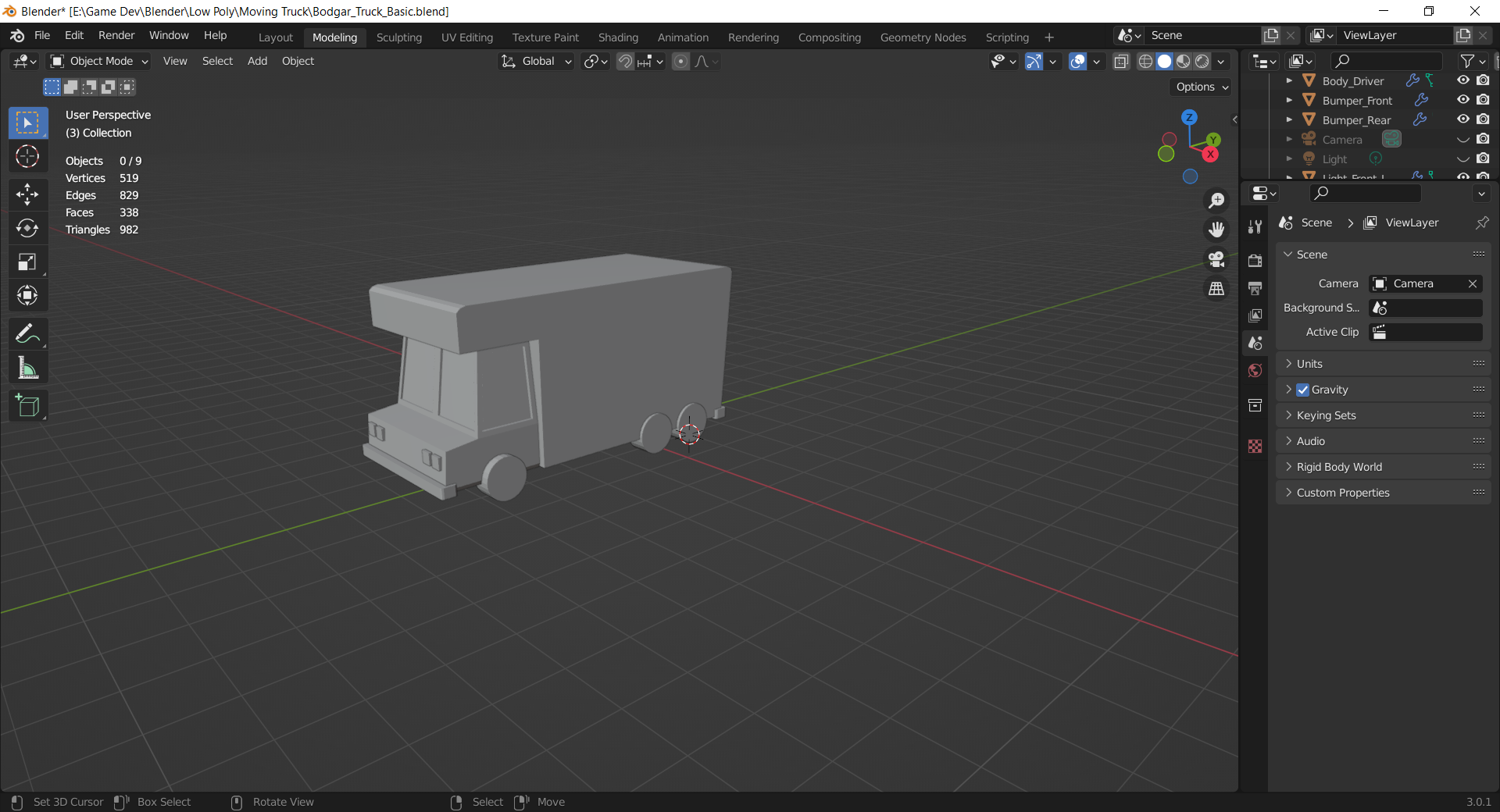Select the Move tool

click(27, 194)
